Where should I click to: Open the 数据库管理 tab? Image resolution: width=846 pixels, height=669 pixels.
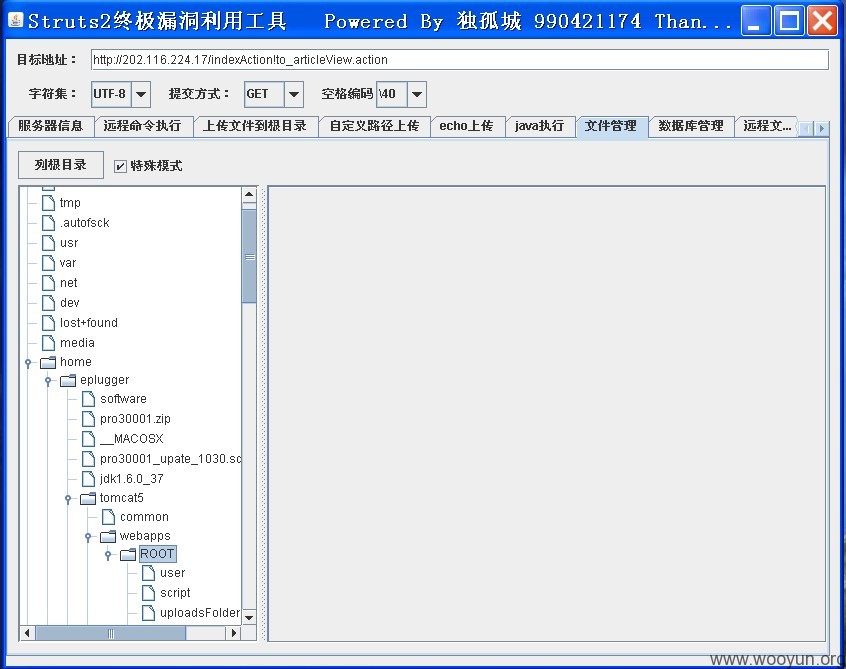point(691,126)
